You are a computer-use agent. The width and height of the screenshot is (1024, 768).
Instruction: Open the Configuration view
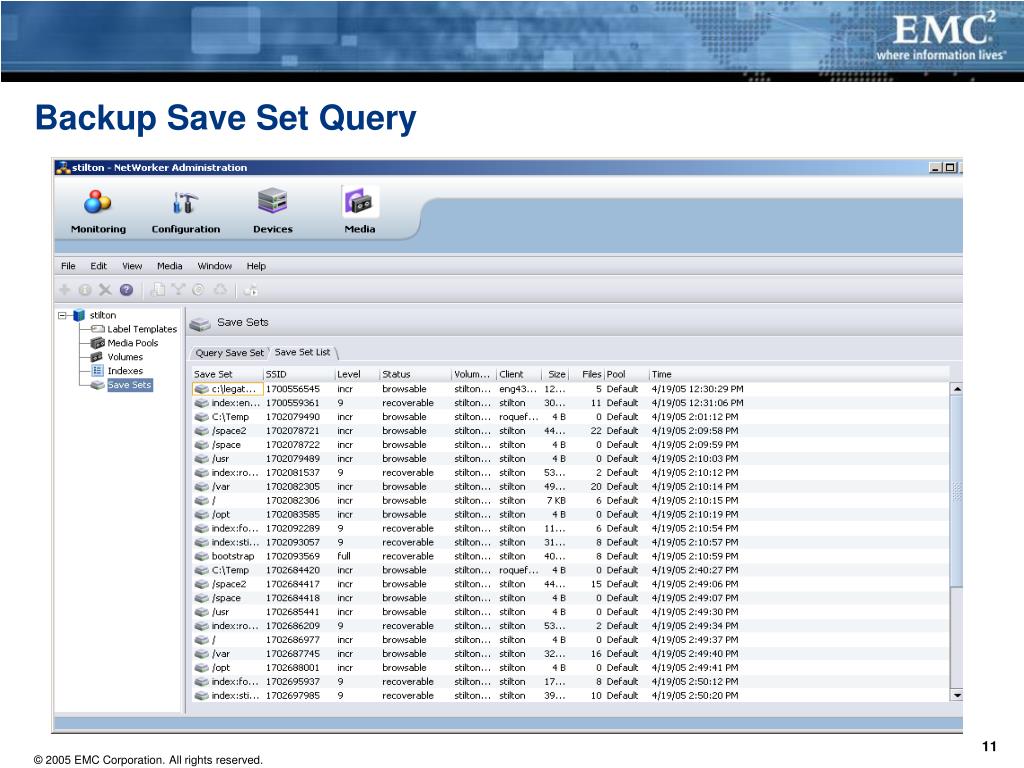click(x=185, y=212)
